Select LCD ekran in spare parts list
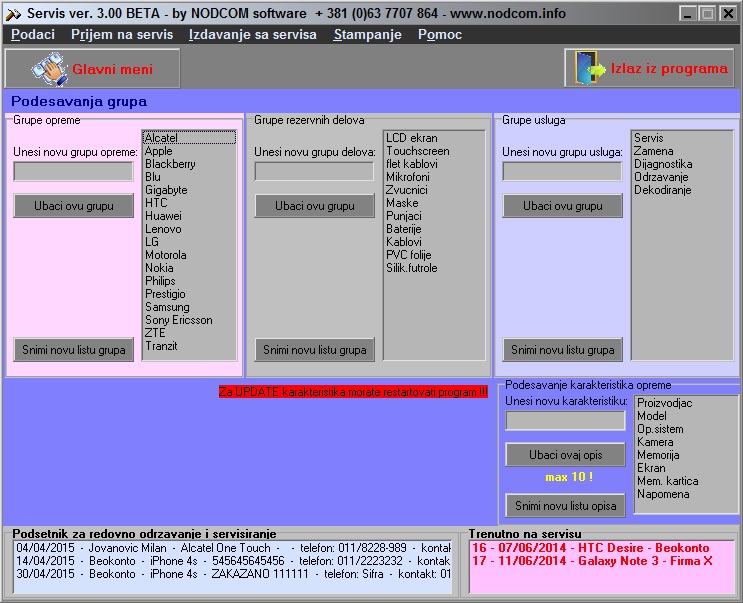743x603 pixels. click(x=434, y=138)
